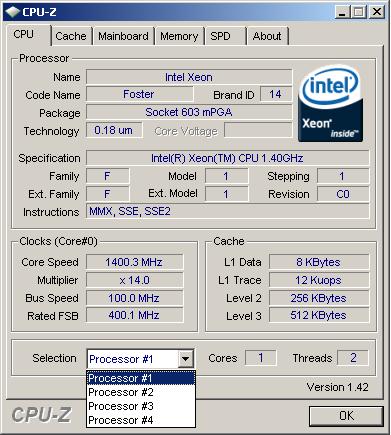Choose Processor #2 from the list
The image size is (391, 435).
tap(141, 392)
